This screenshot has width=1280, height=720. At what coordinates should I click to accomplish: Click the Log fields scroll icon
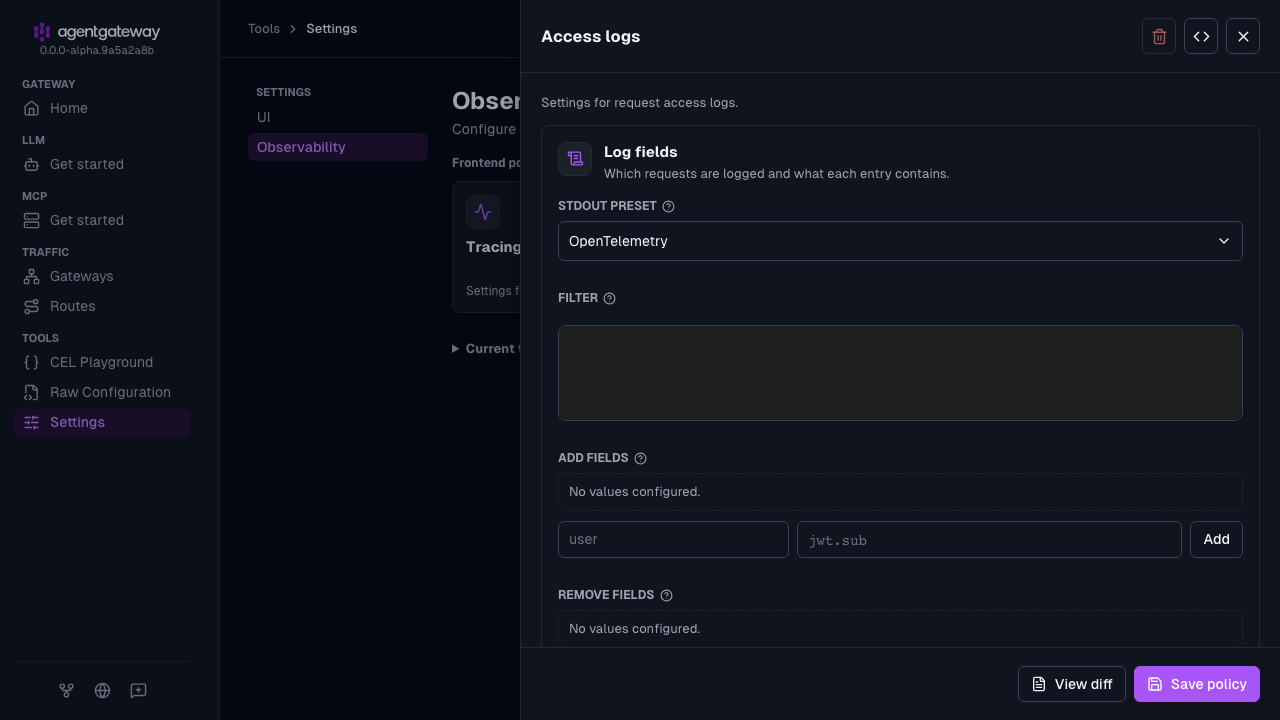click(575, 159)
